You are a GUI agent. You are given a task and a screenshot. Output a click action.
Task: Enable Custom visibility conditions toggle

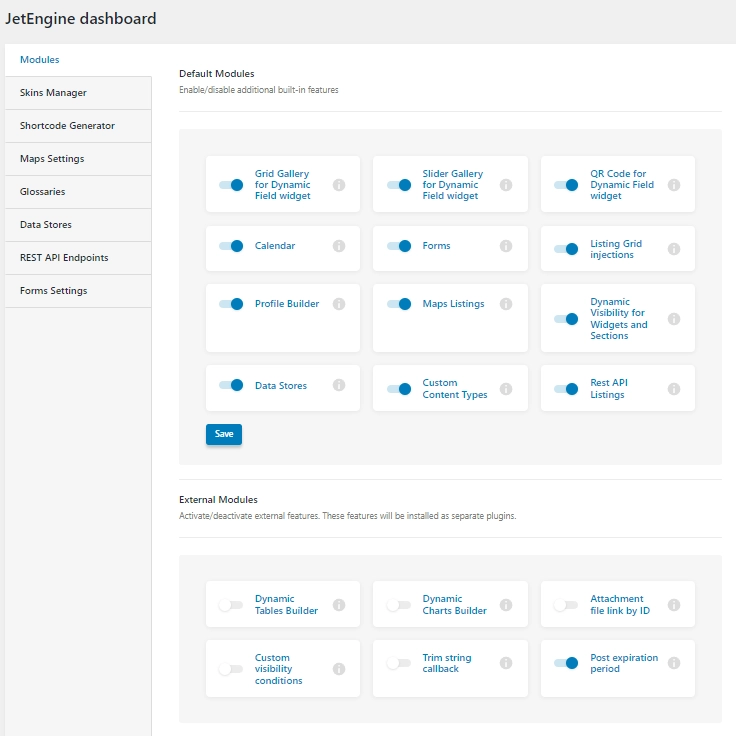tap(231, 669)
